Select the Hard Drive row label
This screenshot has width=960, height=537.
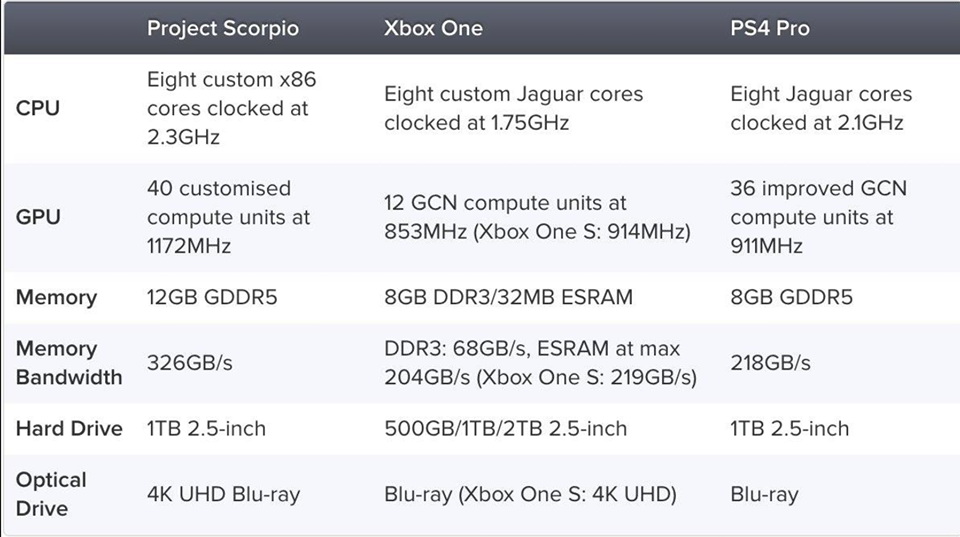[69, 428]
